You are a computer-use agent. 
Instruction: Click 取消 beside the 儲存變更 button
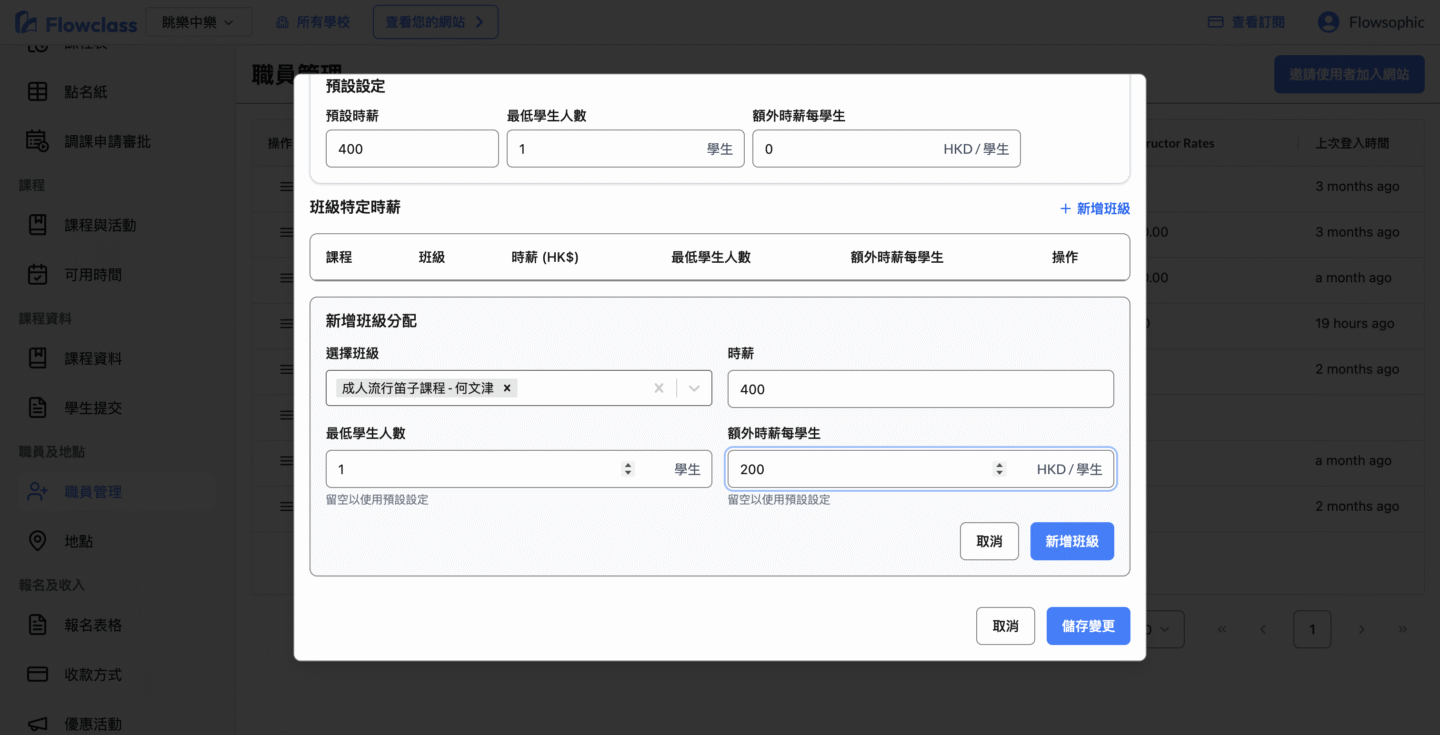(1005, 626)
